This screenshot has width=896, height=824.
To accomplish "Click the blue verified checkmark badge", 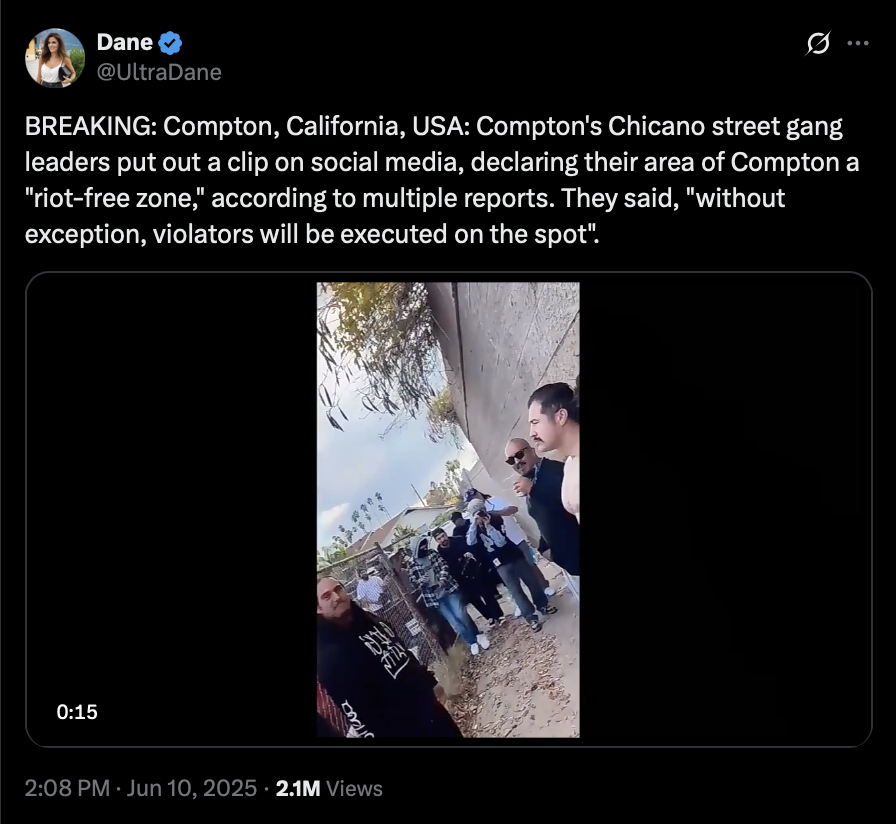I will [170, 43].
